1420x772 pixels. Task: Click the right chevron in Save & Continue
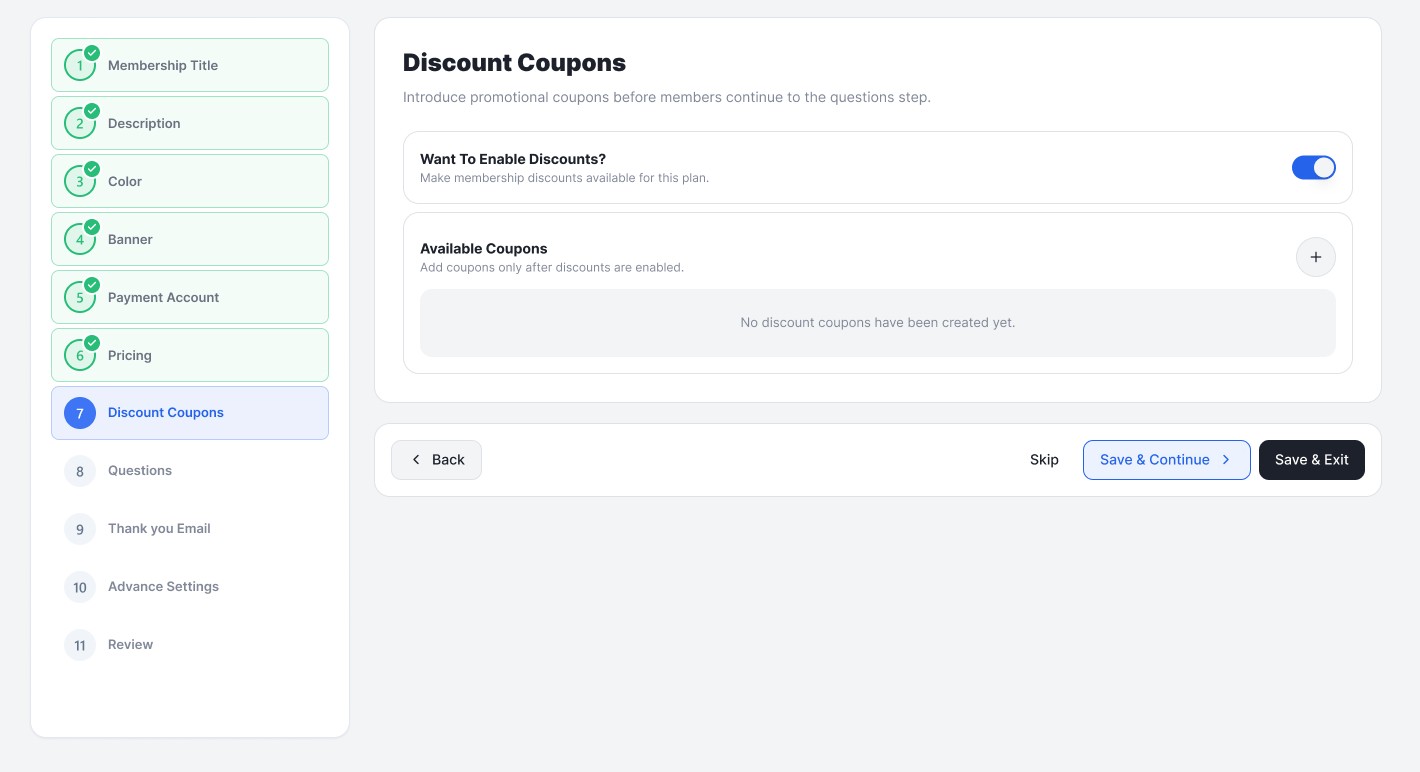[x=1226, y=460]
